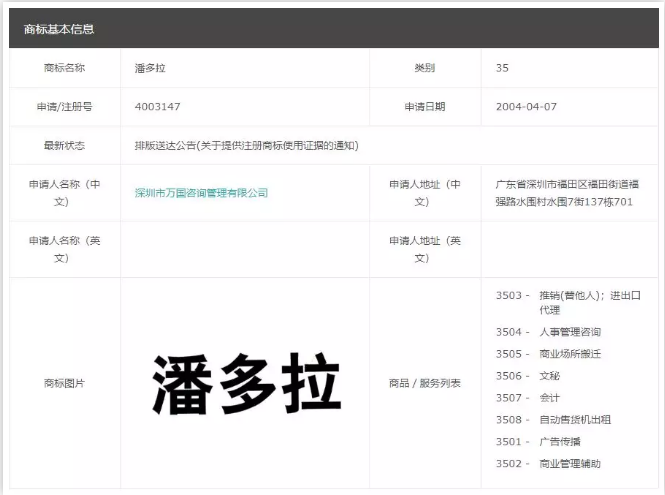This screenshot has height=495, width=665.
Task: Click the 商品 / 服务列表 label cell
Action: coord(425,384)
